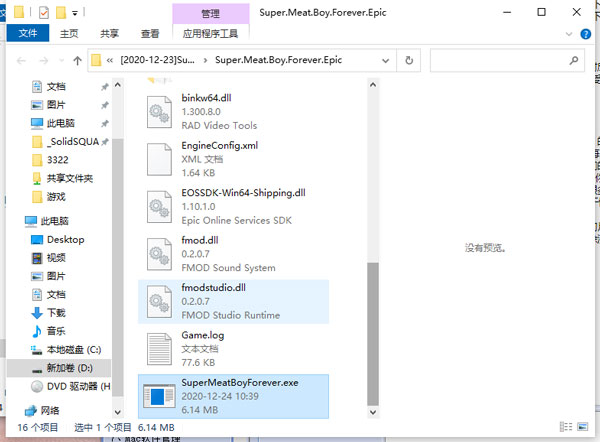600x442 pixels.
Task: Click the binkw64.dll file name
Action: tap(206, 98)
